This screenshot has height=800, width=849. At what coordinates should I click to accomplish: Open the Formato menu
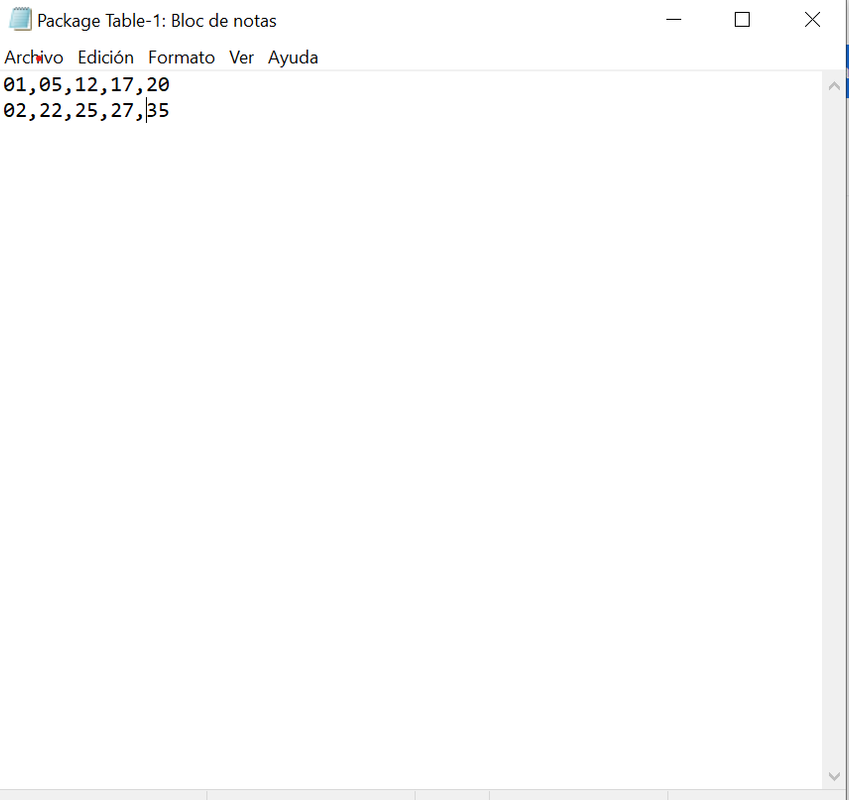pos(181,57)
